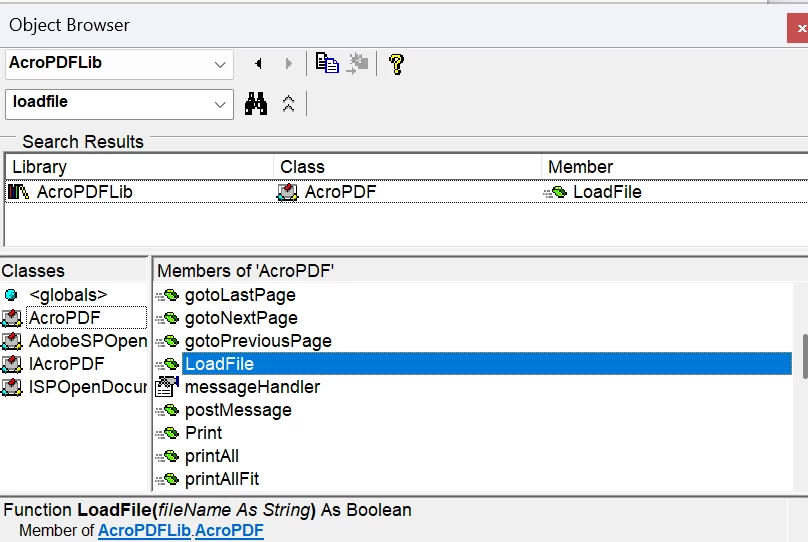
Task: Select printAll member
Action: pos(212,456)
